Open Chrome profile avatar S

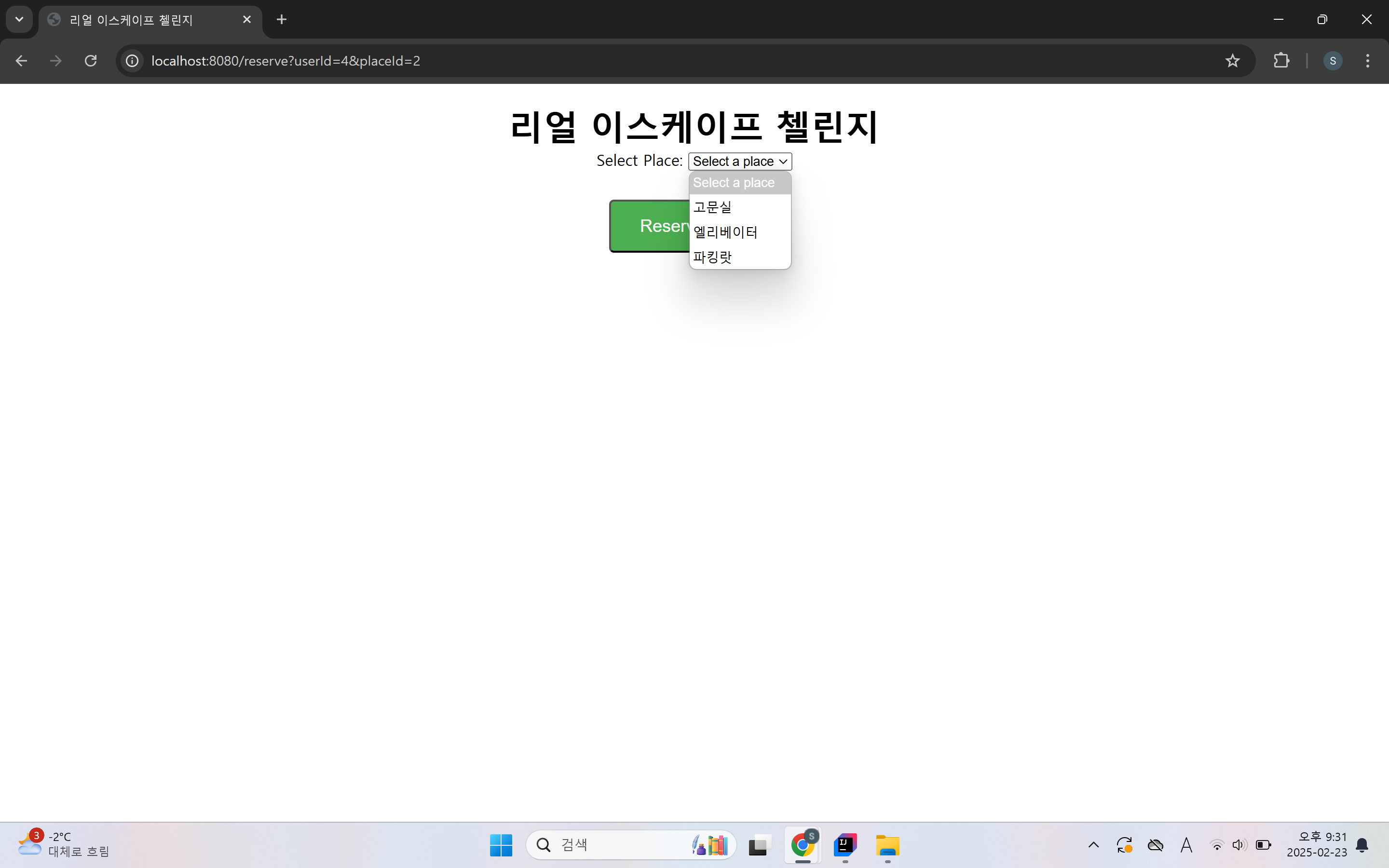pos(1332,61)
